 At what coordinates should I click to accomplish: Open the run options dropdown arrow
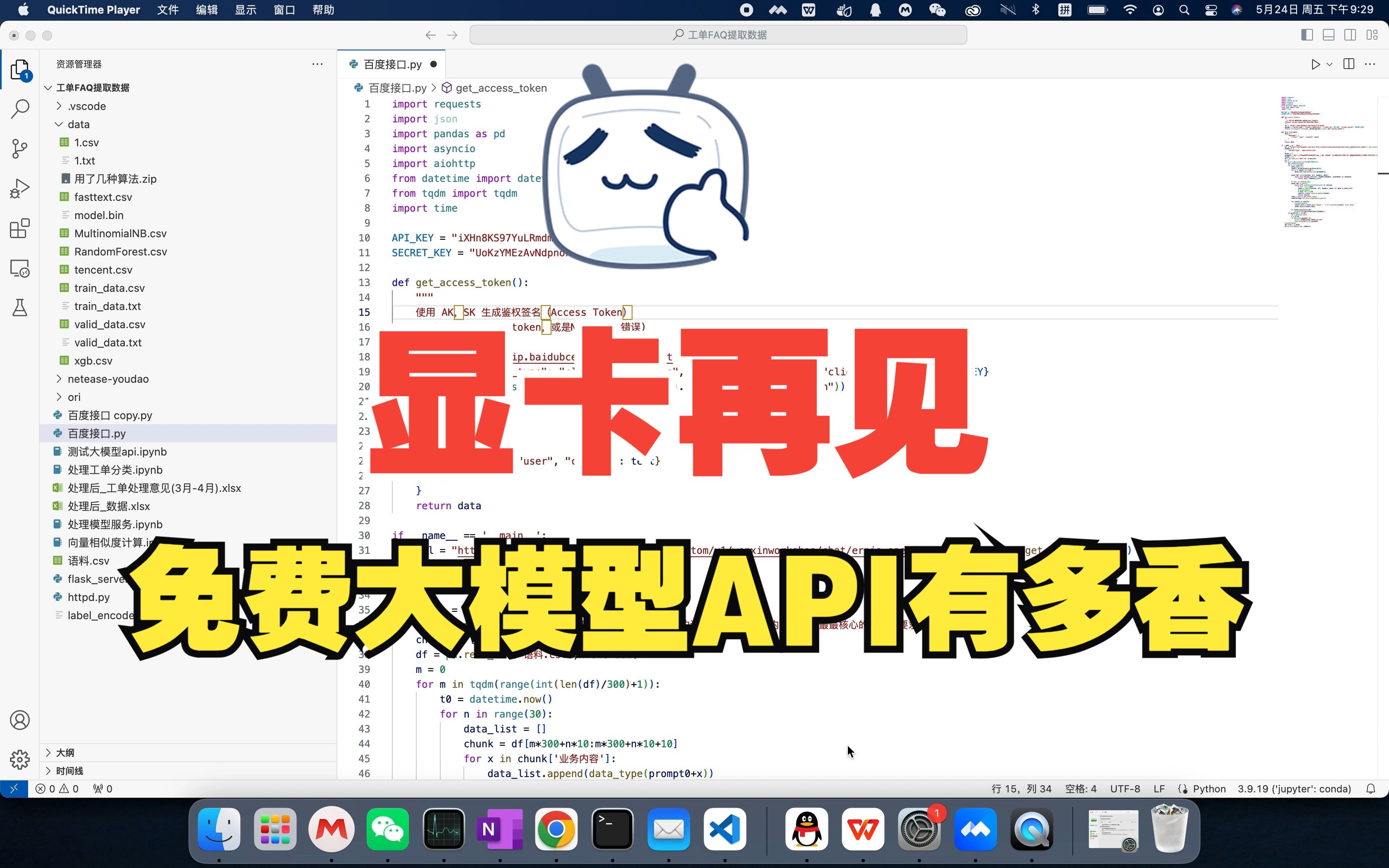[1329, 64]
